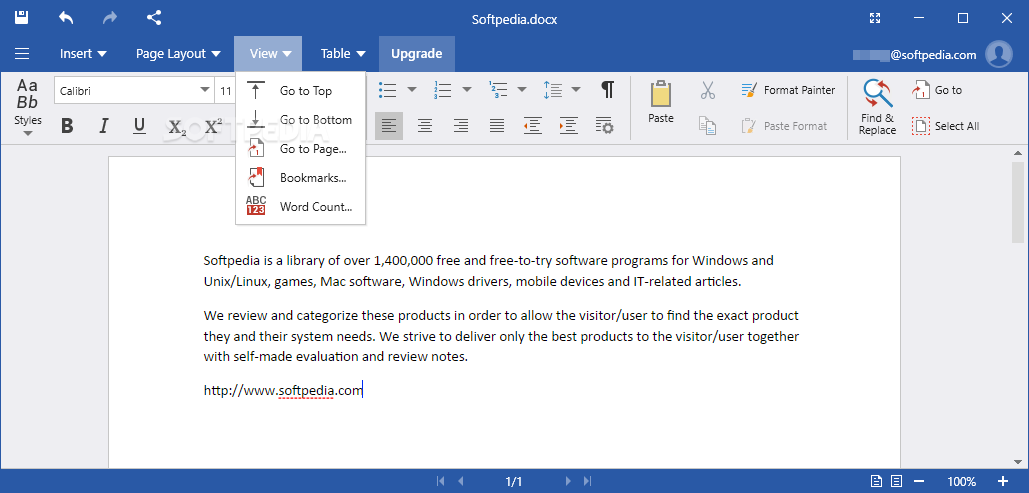The image size is (1029, 493).
Task: Click the Redo arrow icon
Action: (x=110, y=18)
